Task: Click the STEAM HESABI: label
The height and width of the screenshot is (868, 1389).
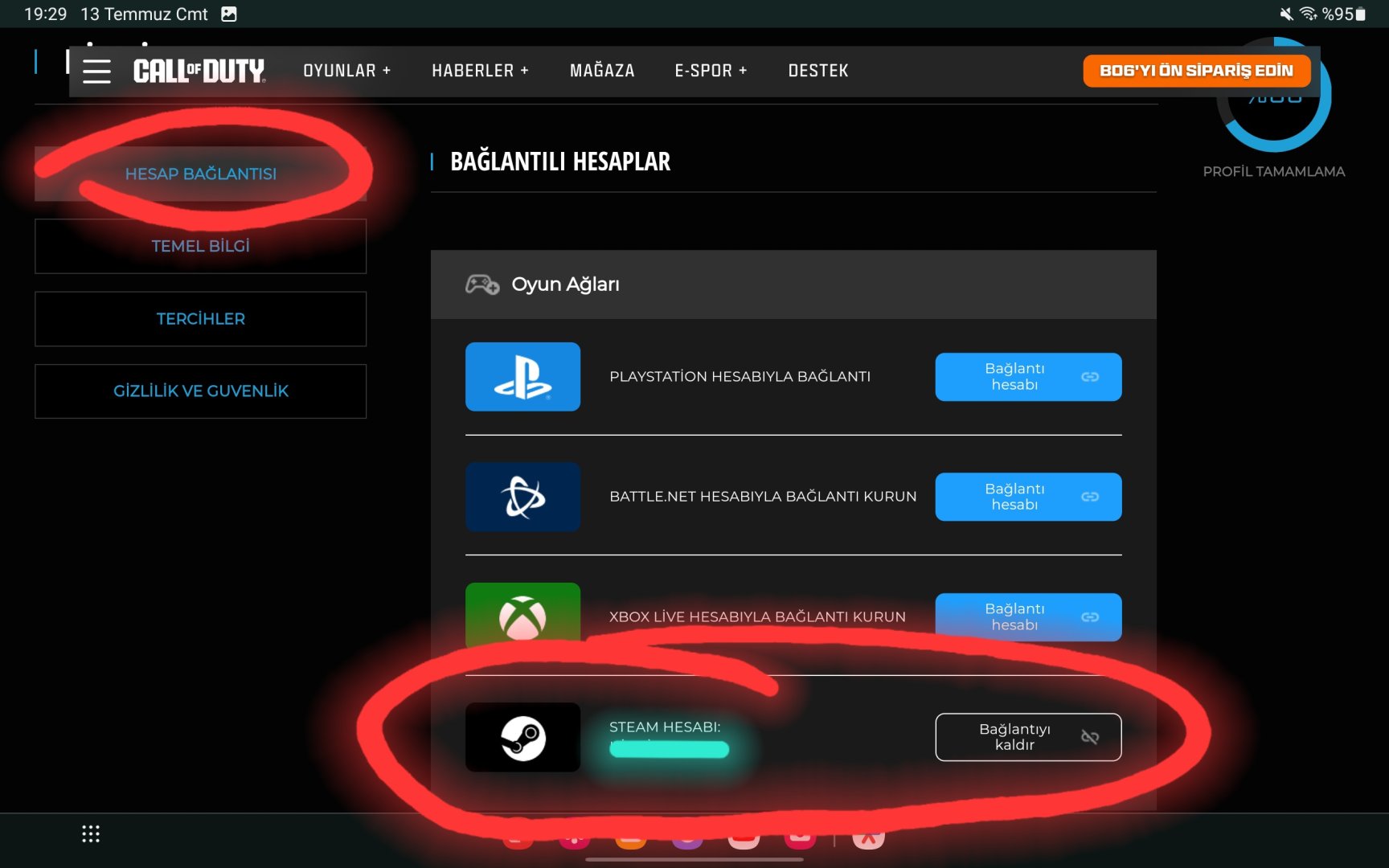Action: (665, 727)
